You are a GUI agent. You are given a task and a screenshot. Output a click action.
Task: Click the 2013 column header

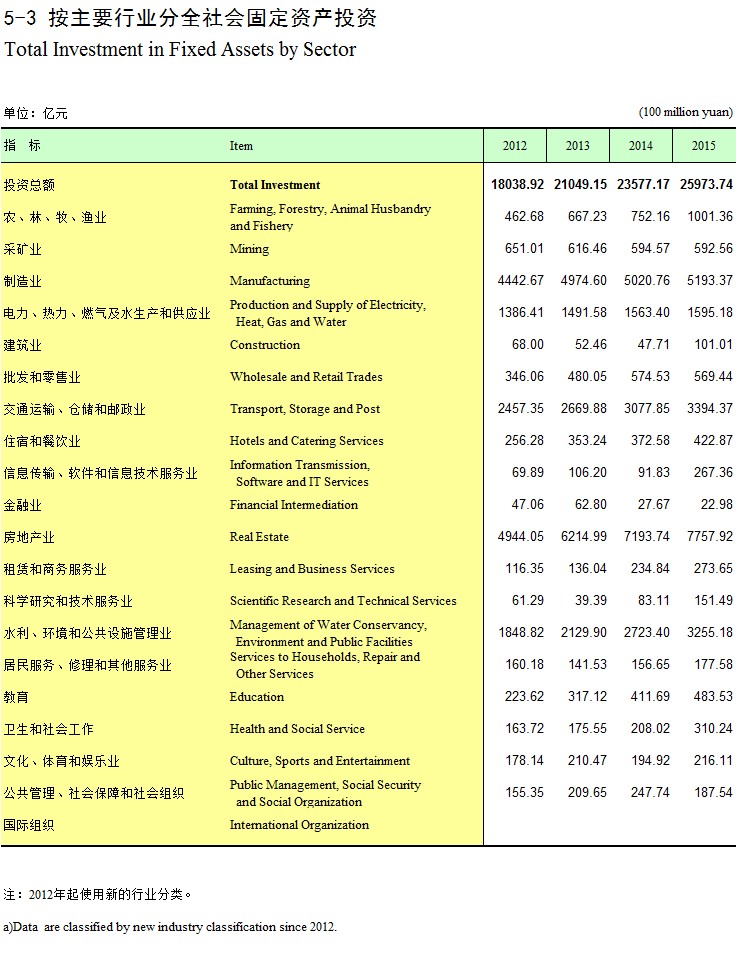click(577, 146)
